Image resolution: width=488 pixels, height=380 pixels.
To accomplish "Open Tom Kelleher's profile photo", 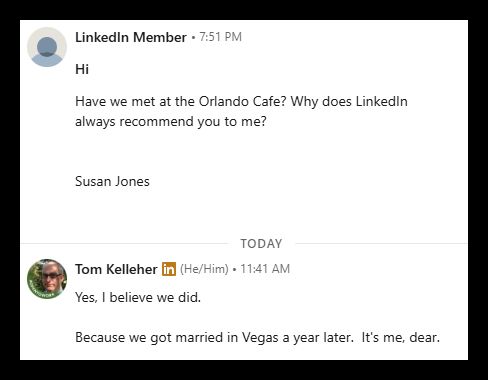I will pyautogui.click(x=47, y=279).
